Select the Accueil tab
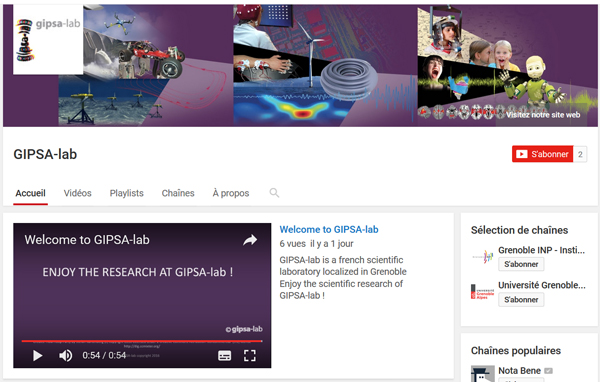 pos(30,193)
